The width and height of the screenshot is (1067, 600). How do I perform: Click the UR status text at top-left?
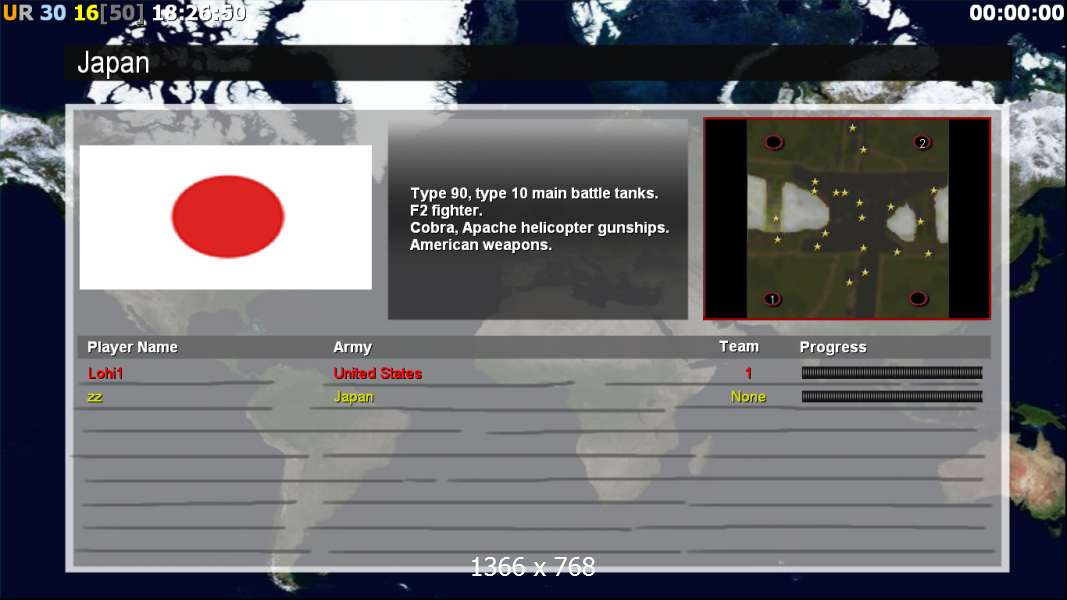tap(18, 12)
